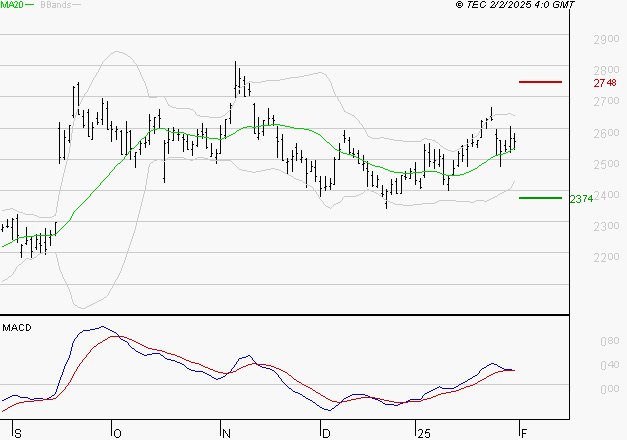Click the 25 year marker on the timeline
The image size is (627, 440).
point(424,434)
